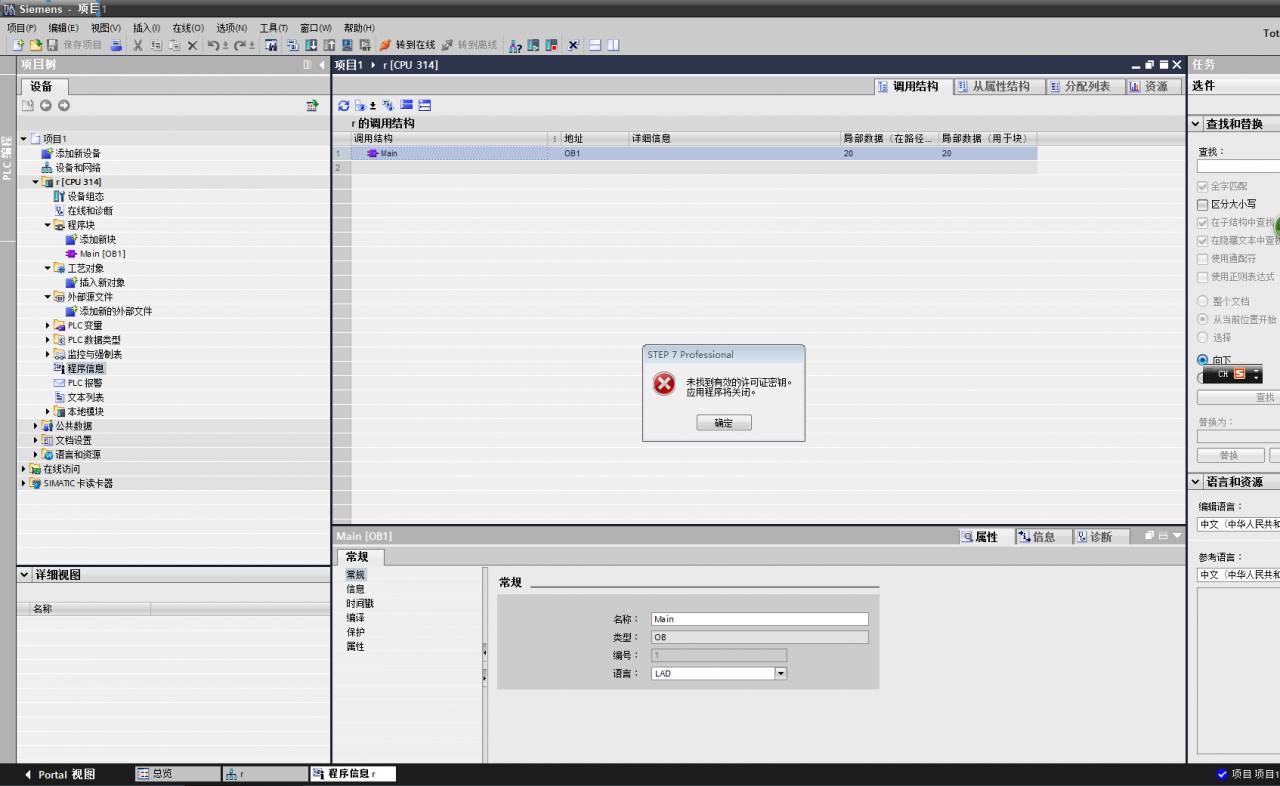Open the 语言 LAD dropdown
This screenshot has height=786, width=1280.
coord(781,674)
